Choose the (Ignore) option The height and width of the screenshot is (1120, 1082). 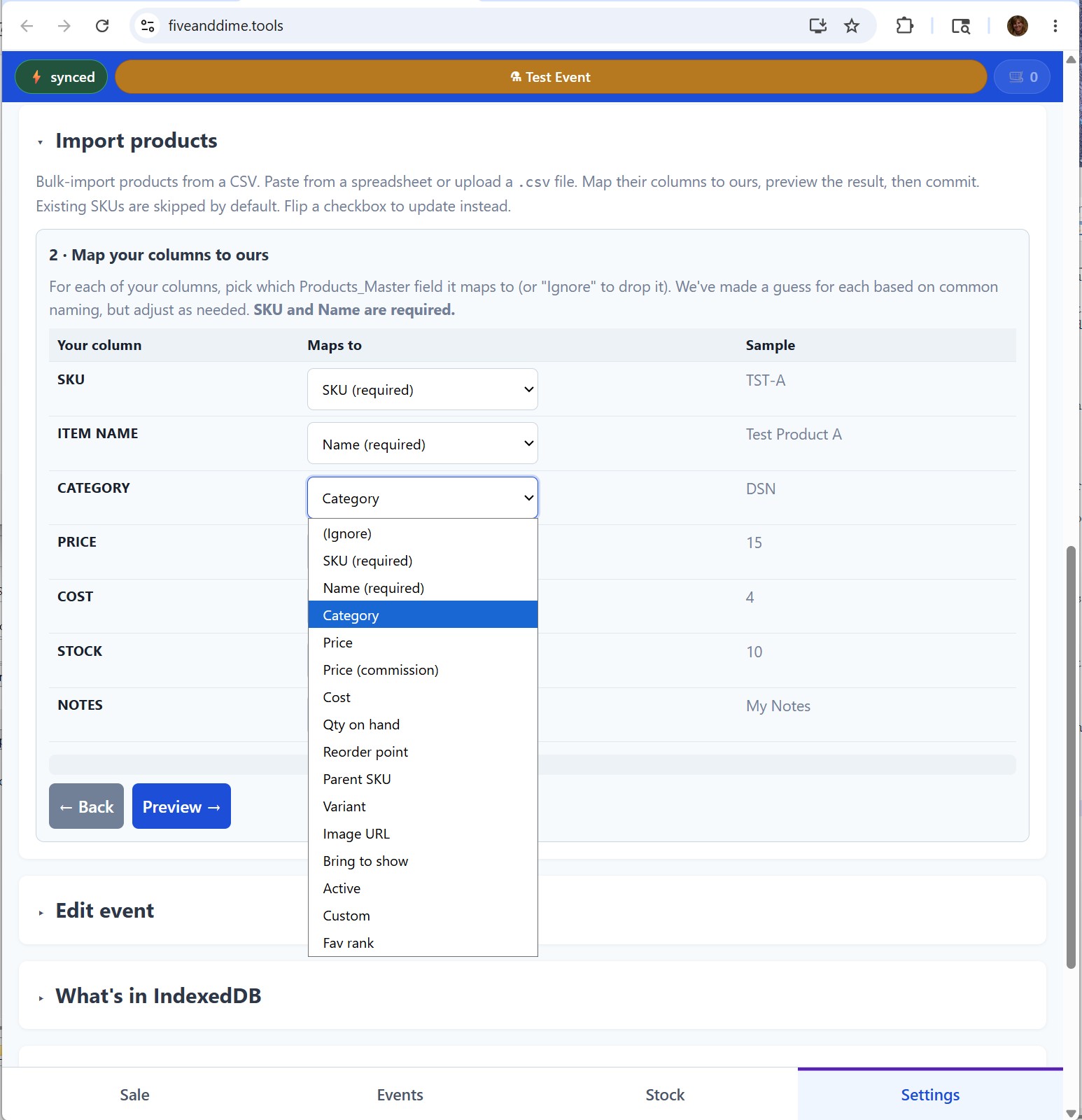tap(423, 533)
